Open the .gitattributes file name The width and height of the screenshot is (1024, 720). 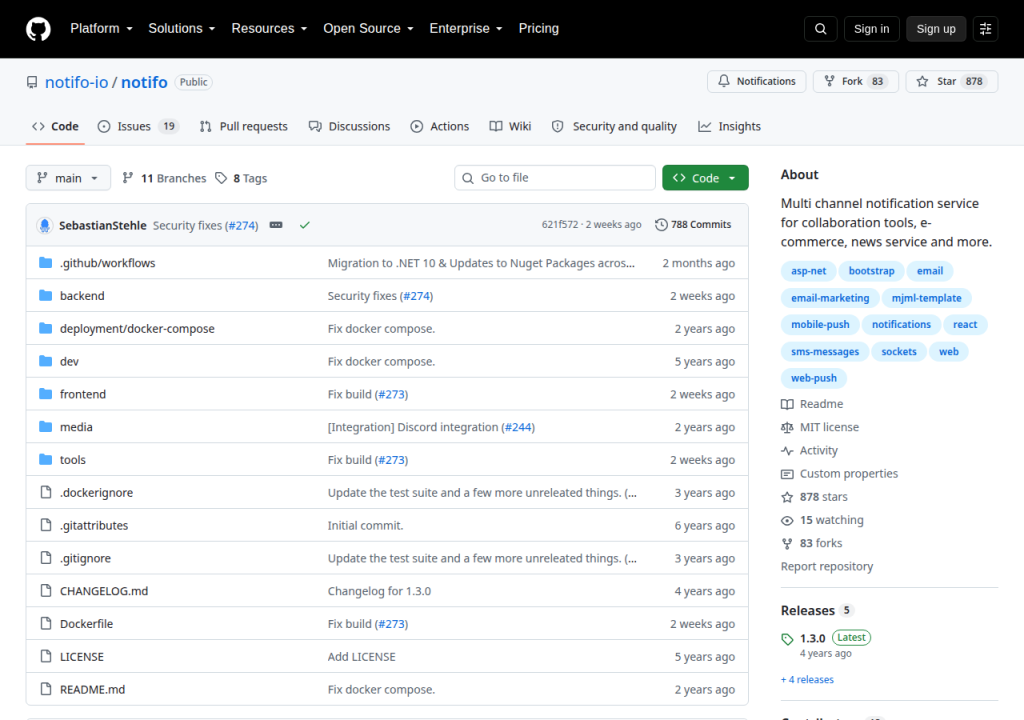point(94,525)
